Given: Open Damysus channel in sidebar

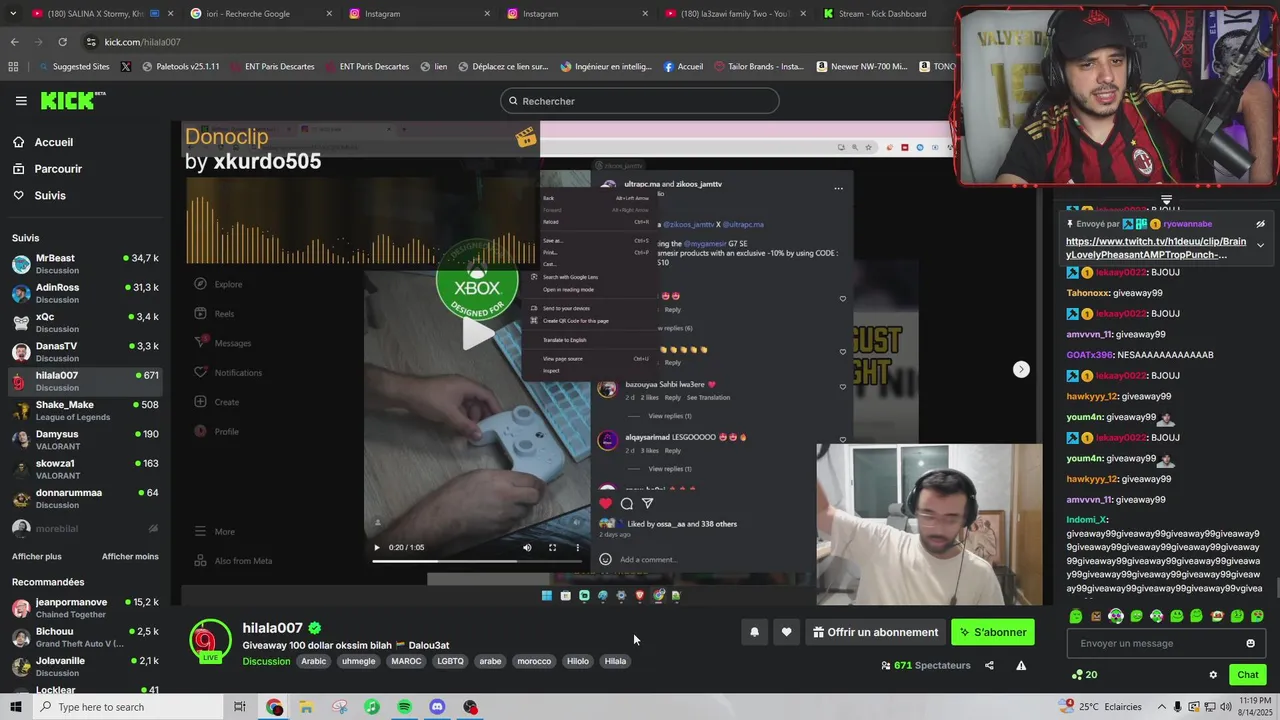Looking at the screenshot, I should tap(85, 440).
